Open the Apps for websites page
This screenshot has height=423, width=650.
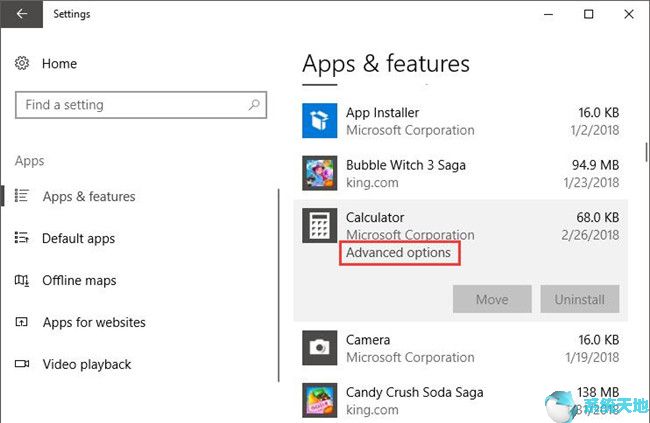94,322
